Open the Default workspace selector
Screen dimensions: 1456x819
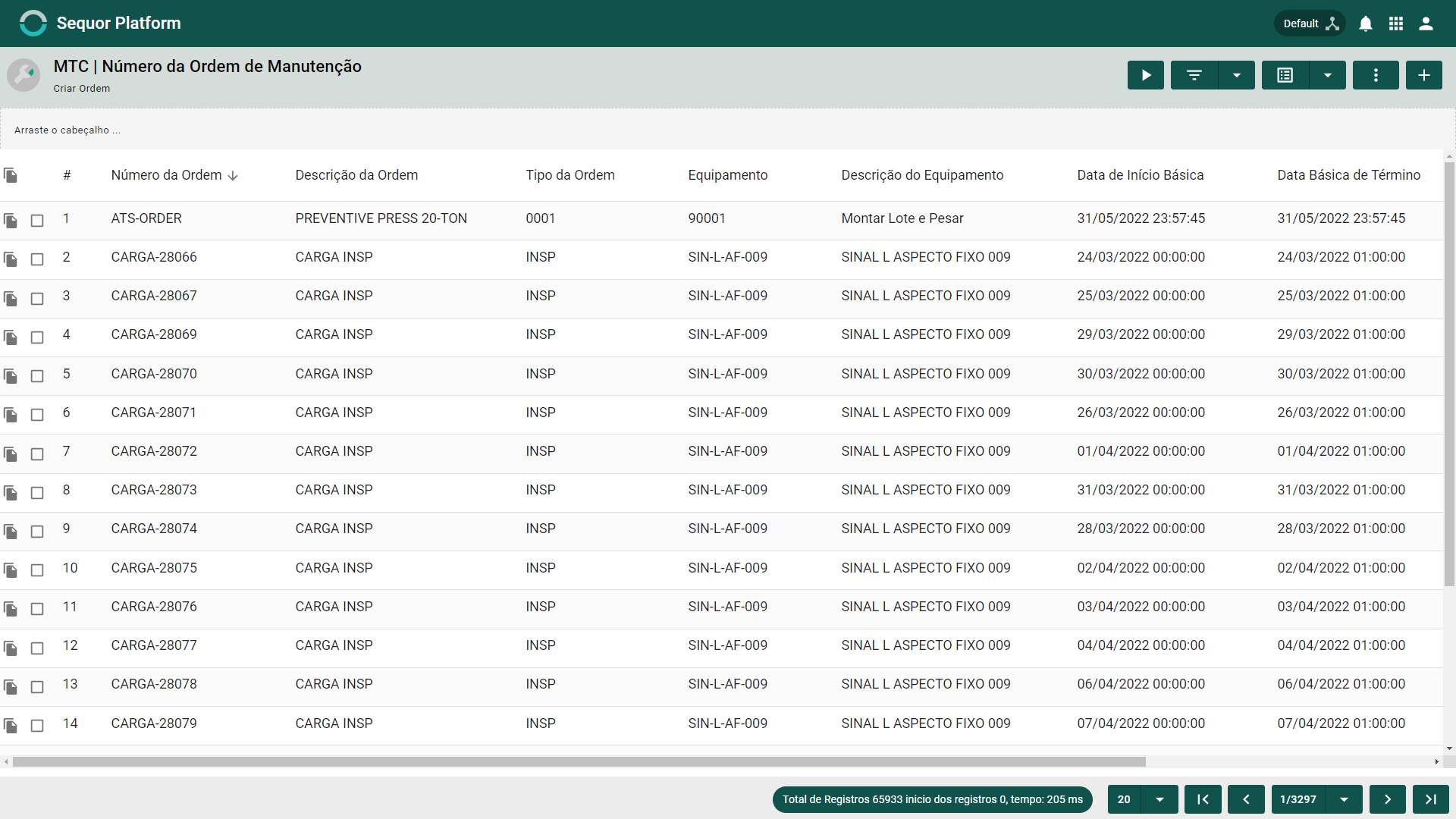point(1310,24)
